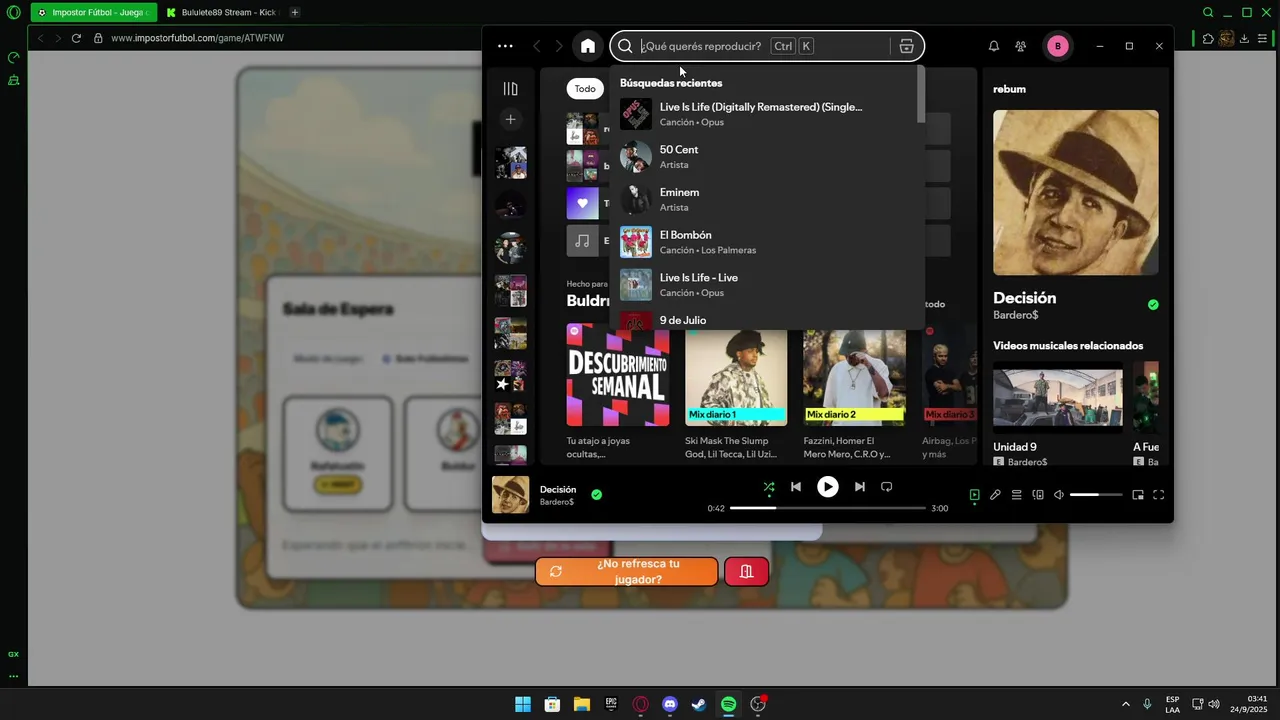
Task: Open the Liked Songs heart tile
Action: pos(583,203)
